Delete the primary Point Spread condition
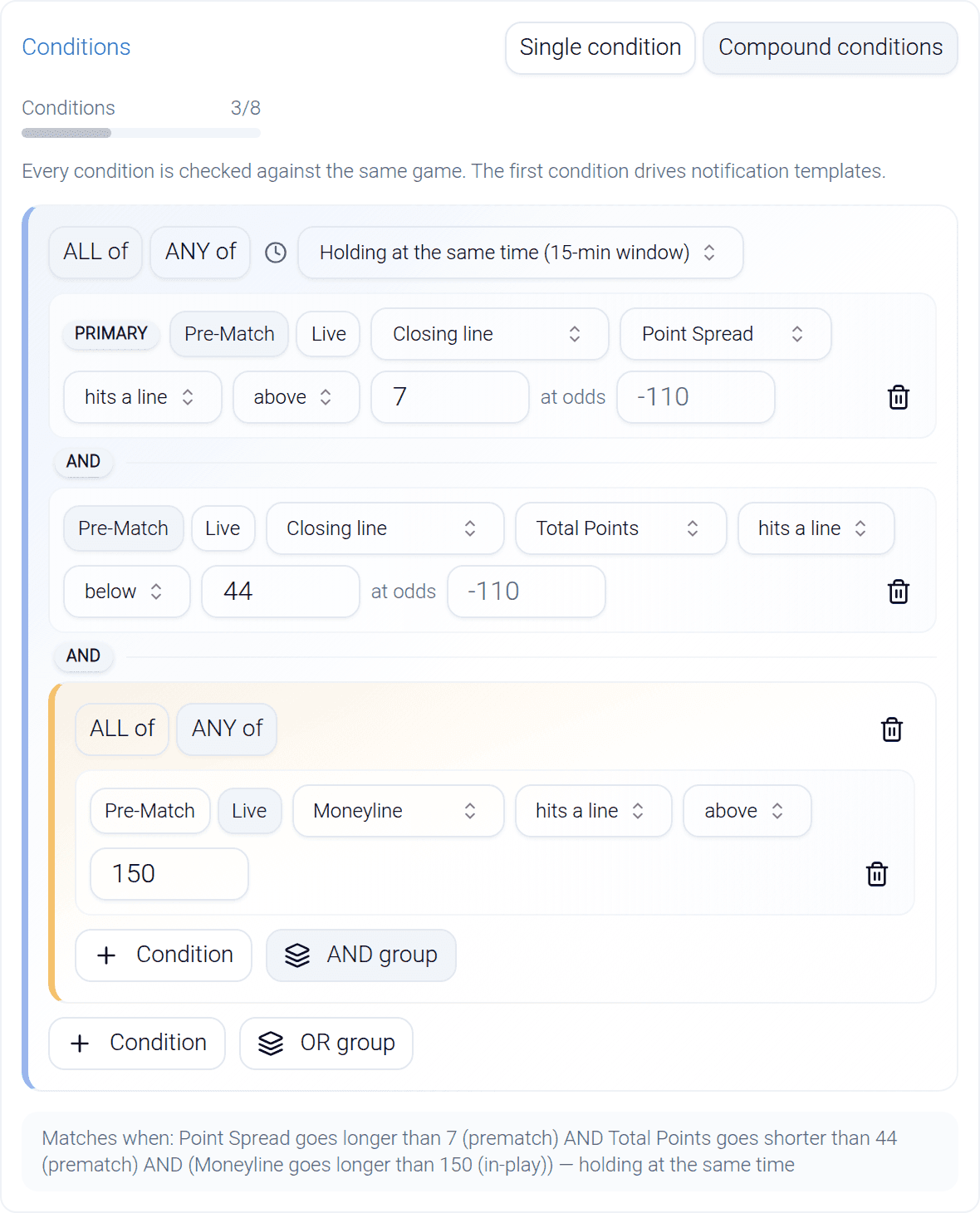980x1213 pixels. tap(899, 397)
